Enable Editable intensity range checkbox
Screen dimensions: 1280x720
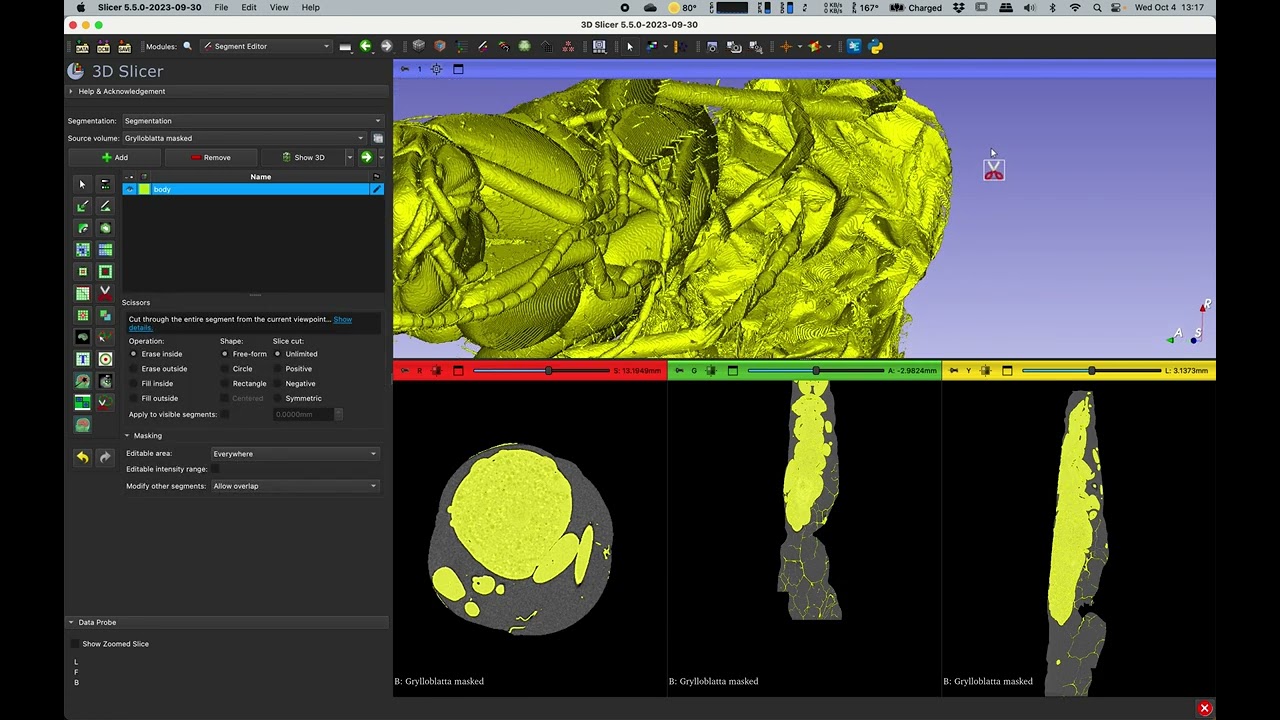click(215, 469)
